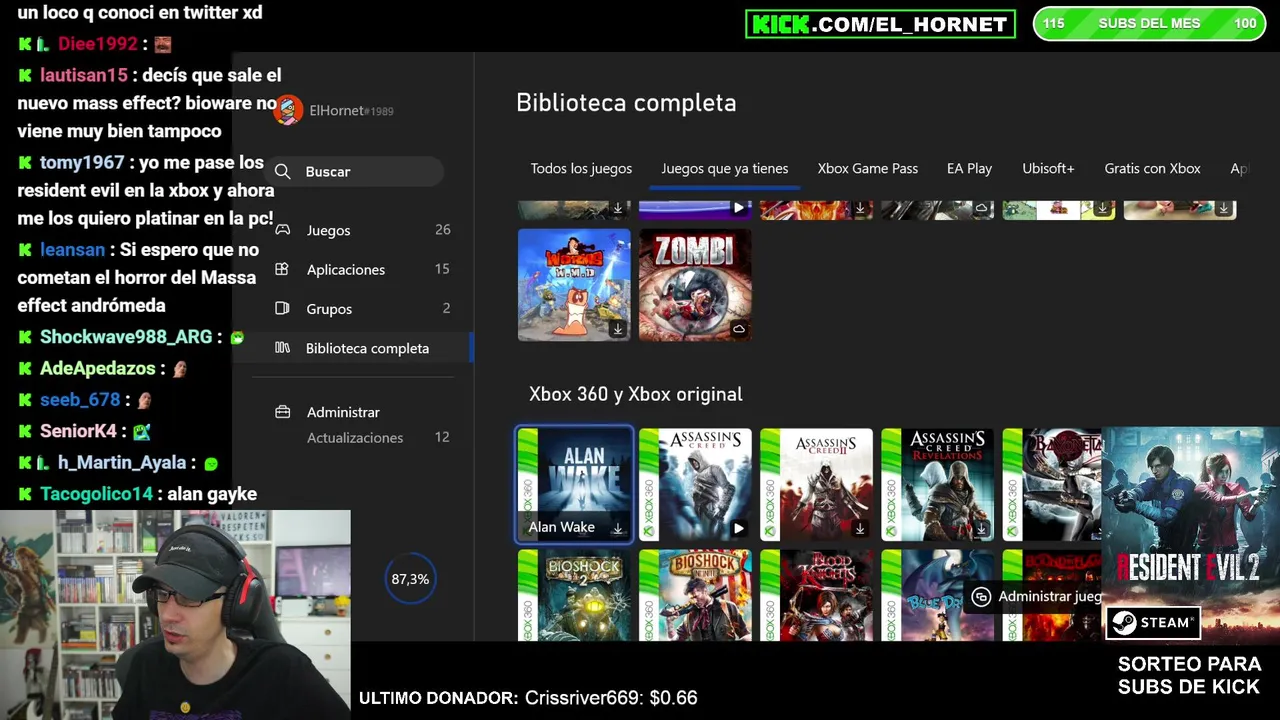Open the Juegos controller icon
This screenshot has height=720, width=1280.
pyautogui.click(x=283, y=230)
